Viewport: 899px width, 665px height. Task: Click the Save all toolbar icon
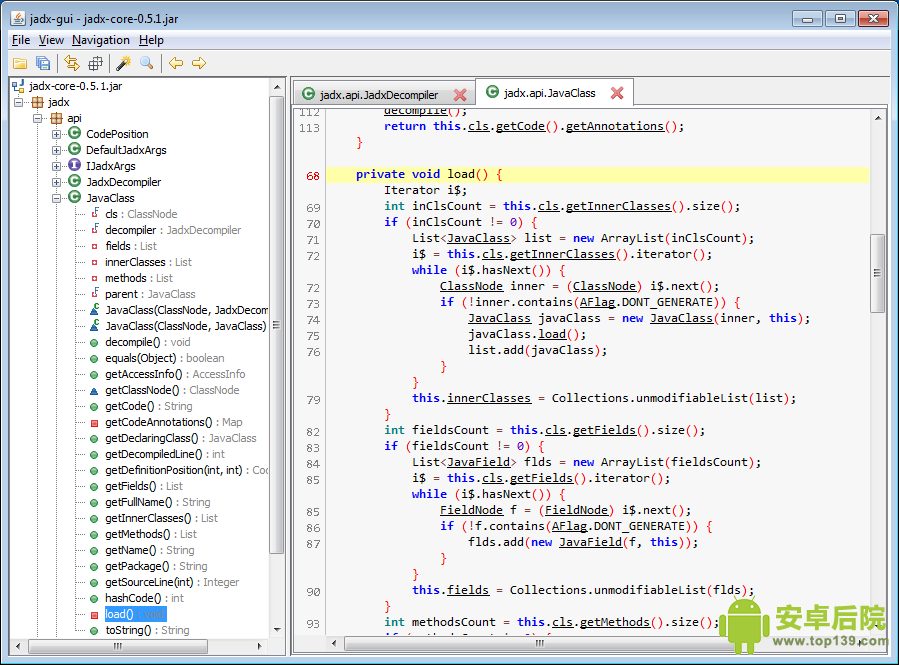pyautogui.click(x=43, y=63)
